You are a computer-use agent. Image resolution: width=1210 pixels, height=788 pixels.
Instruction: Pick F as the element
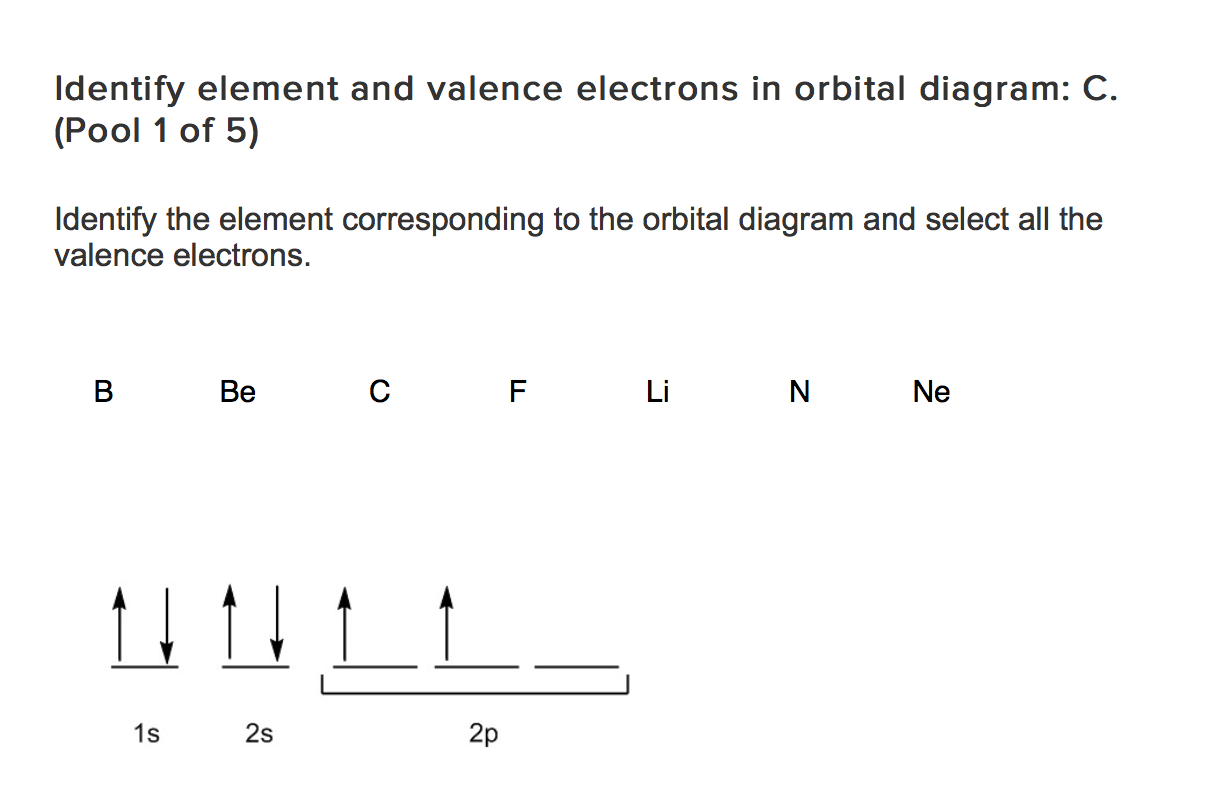[517, 392]
